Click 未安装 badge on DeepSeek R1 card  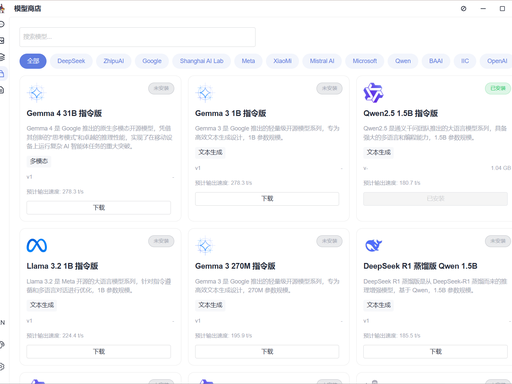pyautogui.click(x=498, y=241)
